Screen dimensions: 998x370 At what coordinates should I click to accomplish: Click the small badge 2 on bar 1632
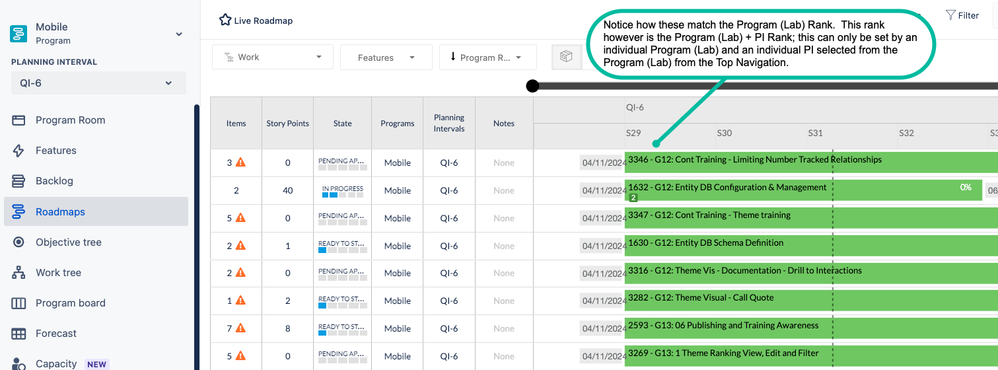point(633,198)
